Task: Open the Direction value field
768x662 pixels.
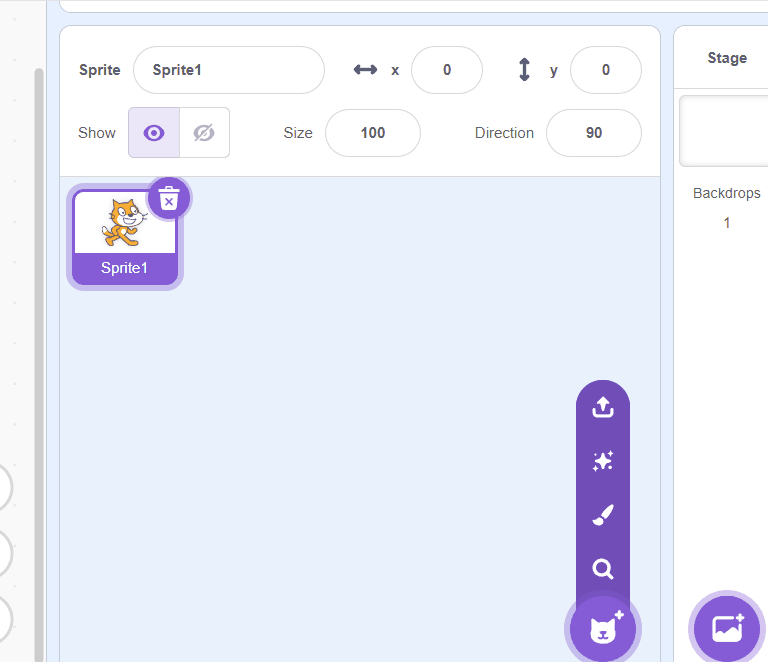Action: [594, 133]
